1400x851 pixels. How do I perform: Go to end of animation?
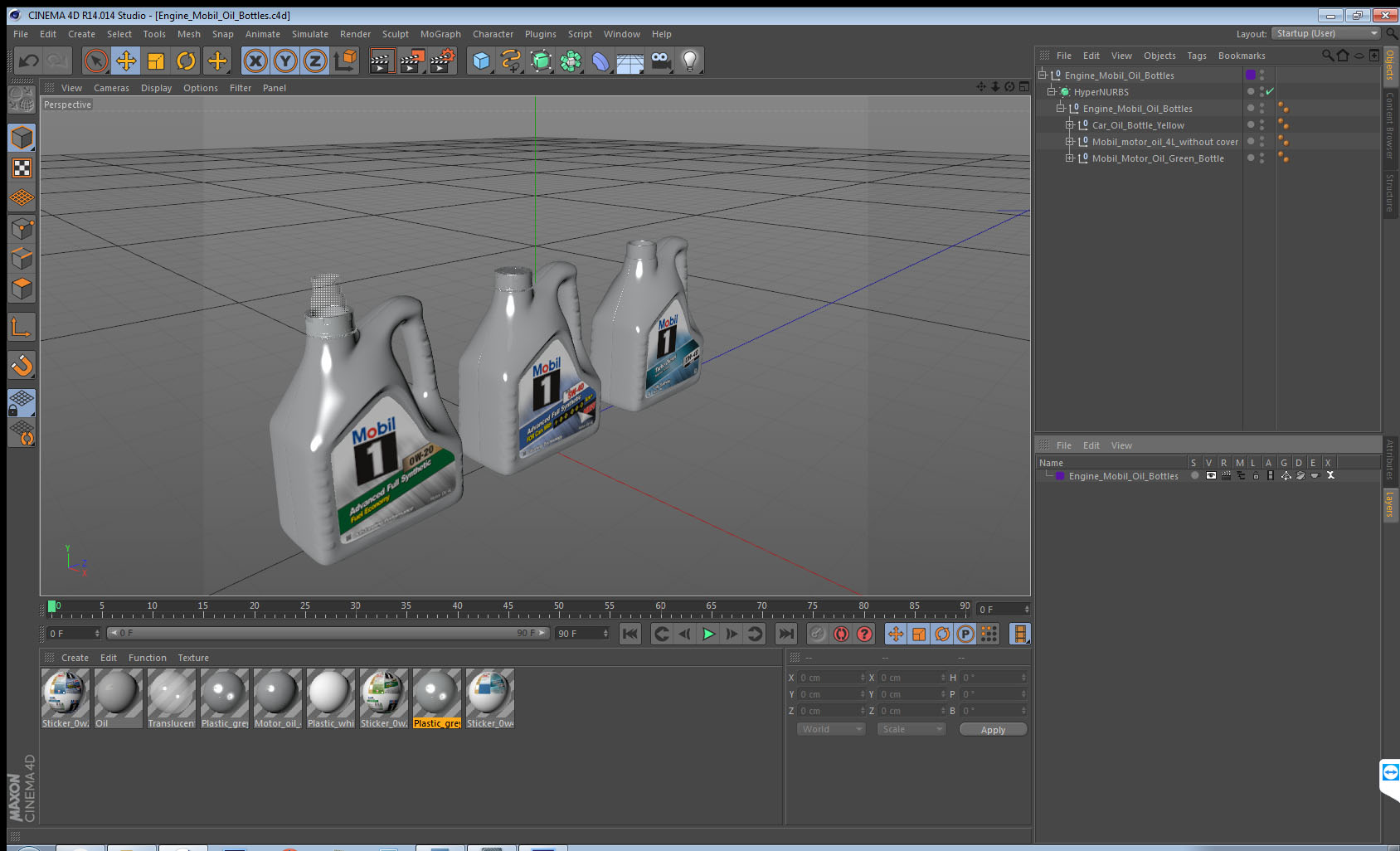click(x=785, y=634)
